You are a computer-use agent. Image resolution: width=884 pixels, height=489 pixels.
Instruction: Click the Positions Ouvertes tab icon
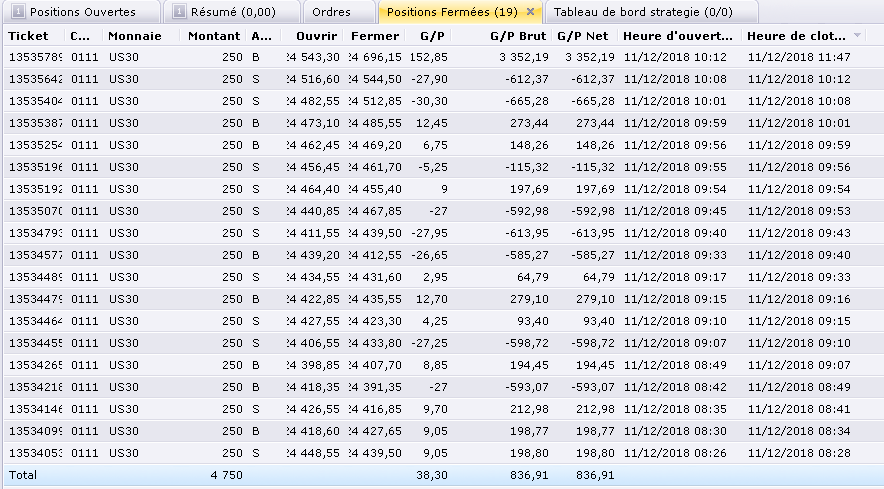point(16,12)
